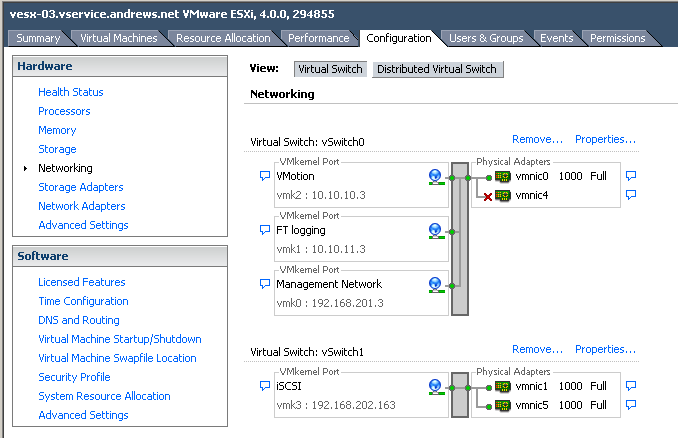Click the network adapter icon for vmnic5
Screen dimensions: 678x438
pos(503,405)
